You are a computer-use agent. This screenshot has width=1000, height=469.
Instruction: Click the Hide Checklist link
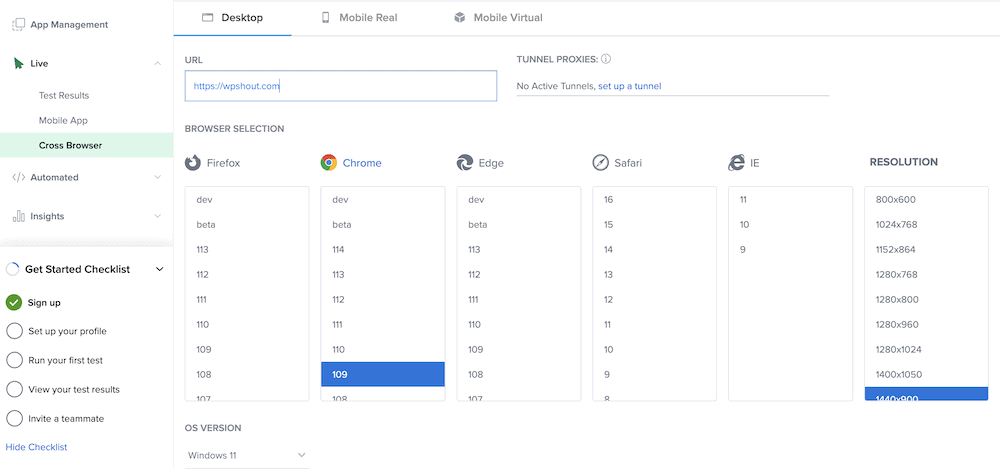point(36,447)
